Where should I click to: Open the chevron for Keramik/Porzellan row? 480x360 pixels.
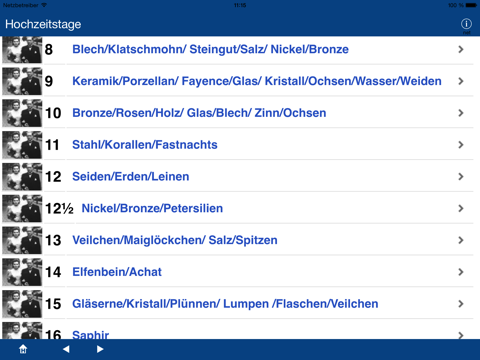(x=461, y=81)
